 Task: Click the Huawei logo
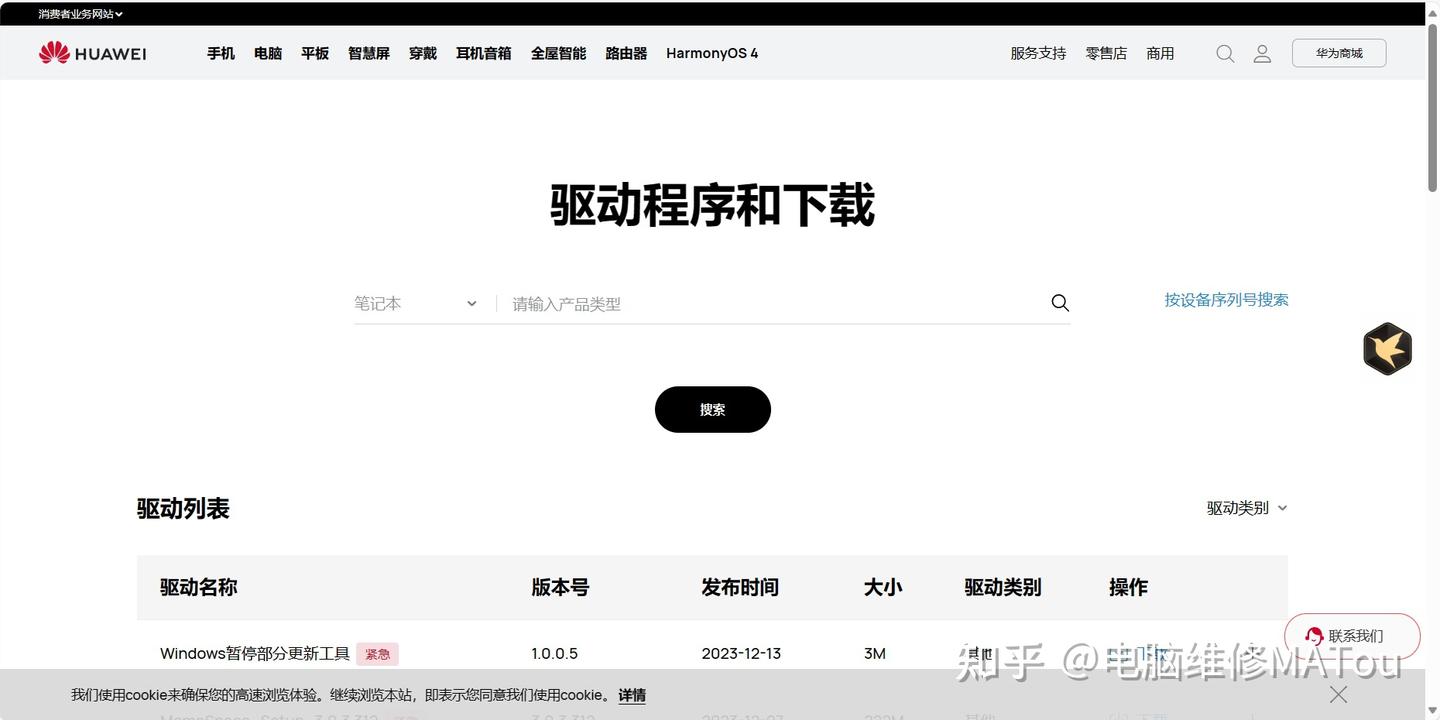click(x=92, y=53)
